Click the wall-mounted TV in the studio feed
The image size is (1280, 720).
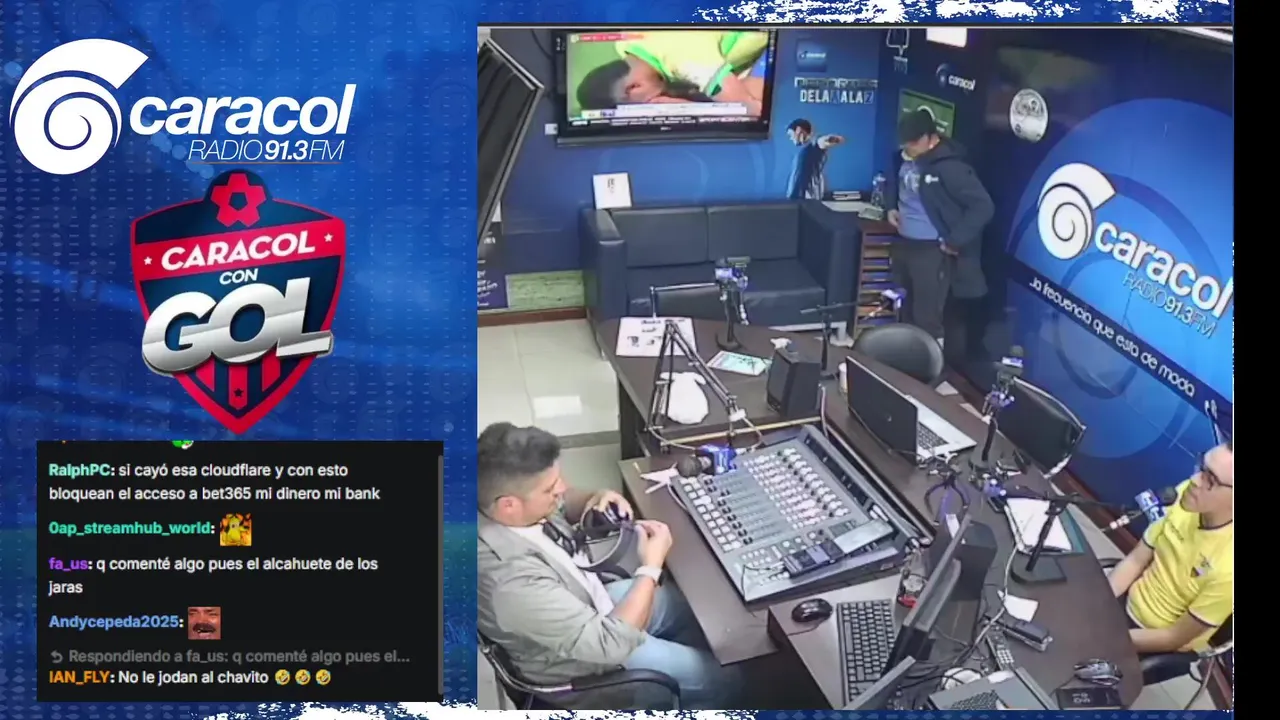coord(665,85)
